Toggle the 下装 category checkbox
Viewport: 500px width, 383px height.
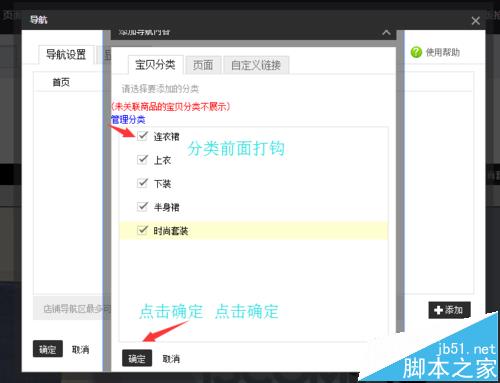pyautogui.click(x=142, y=183)
